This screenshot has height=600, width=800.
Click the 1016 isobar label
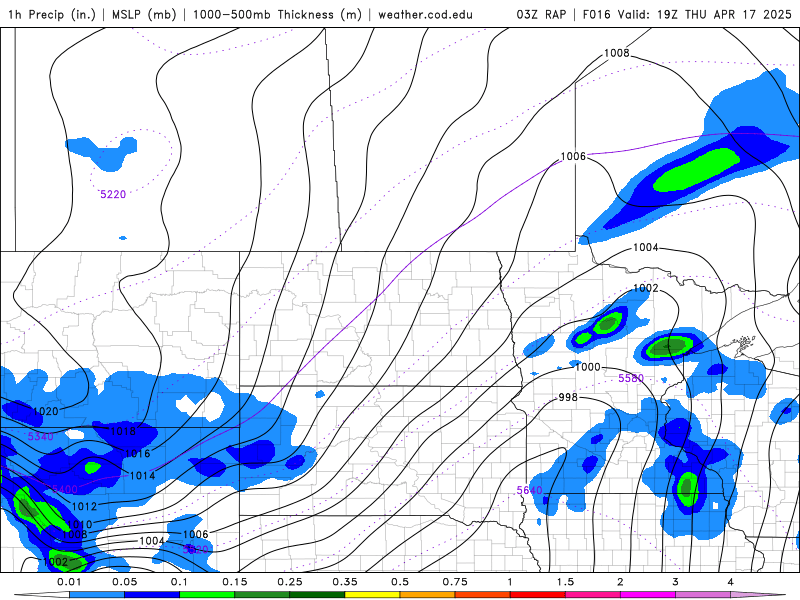click(x=138, y=454)
